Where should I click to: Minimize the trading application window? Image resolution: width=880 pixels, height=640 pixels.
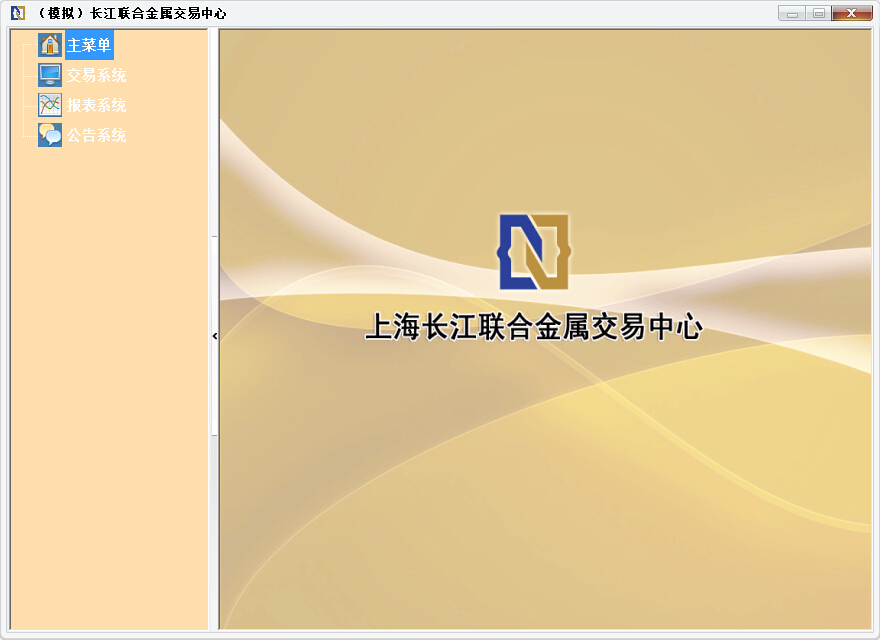pos(793,13)
